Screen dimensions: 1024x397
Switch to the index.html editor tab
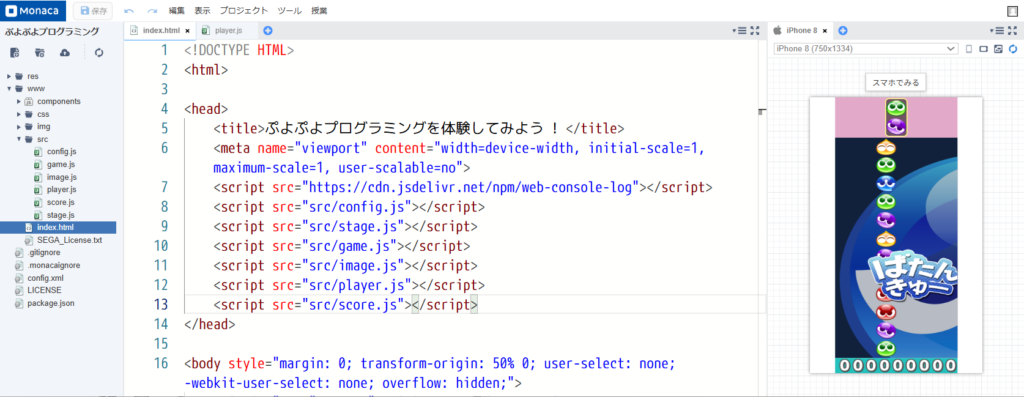[161, 30]
